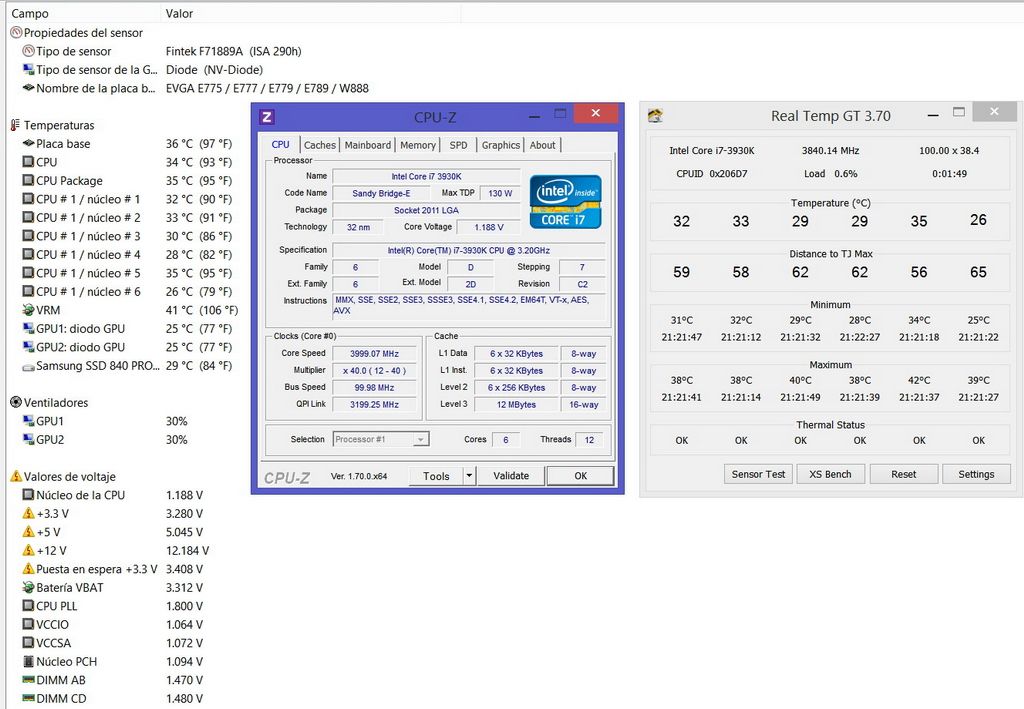
Task: Click the CPU Package chip icon
Action: 29,181
